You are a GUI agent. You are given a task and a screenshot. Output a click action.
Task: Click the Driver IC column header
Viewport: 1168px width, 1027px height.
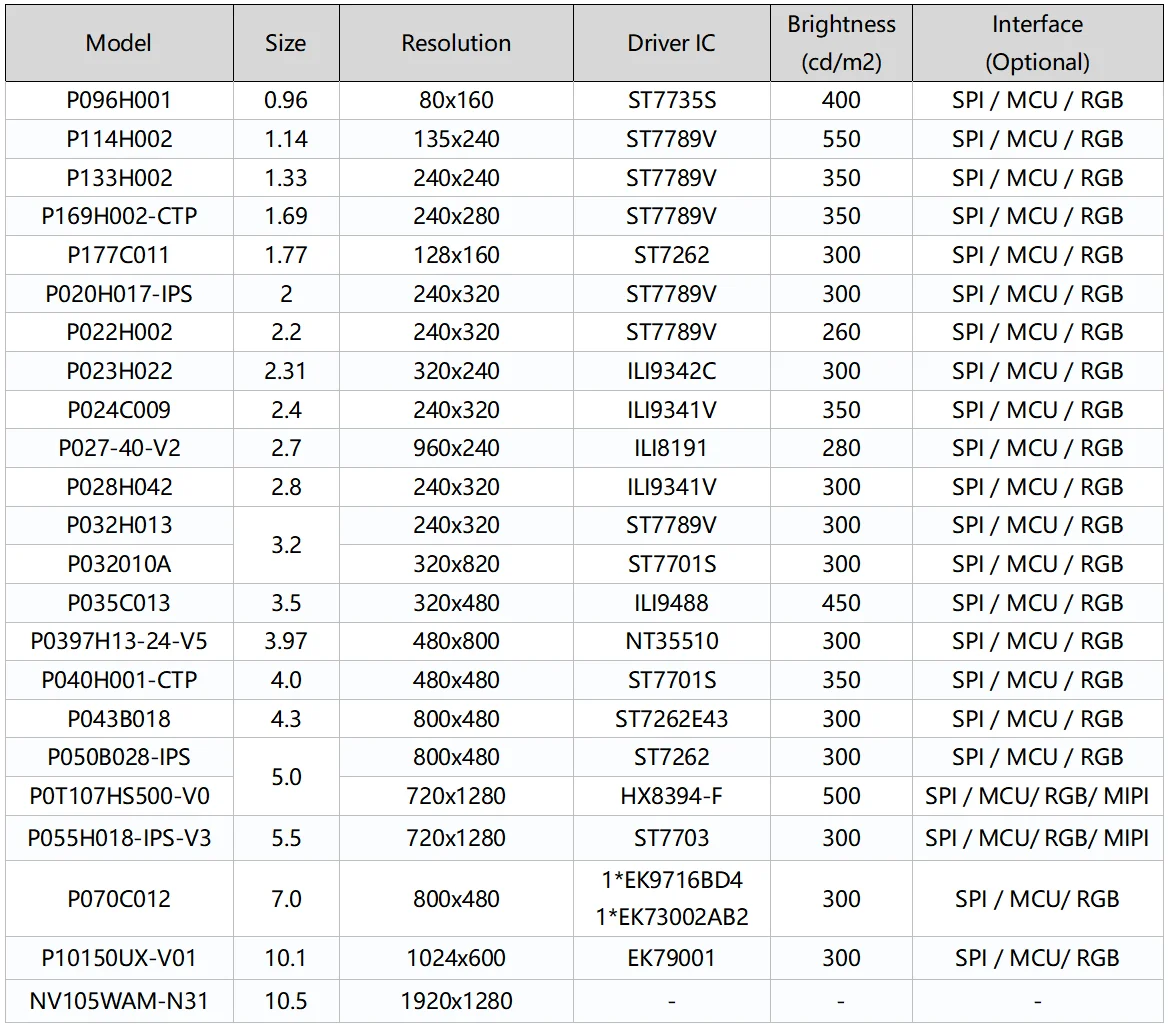pyautogui.click(x=671, y=43)
